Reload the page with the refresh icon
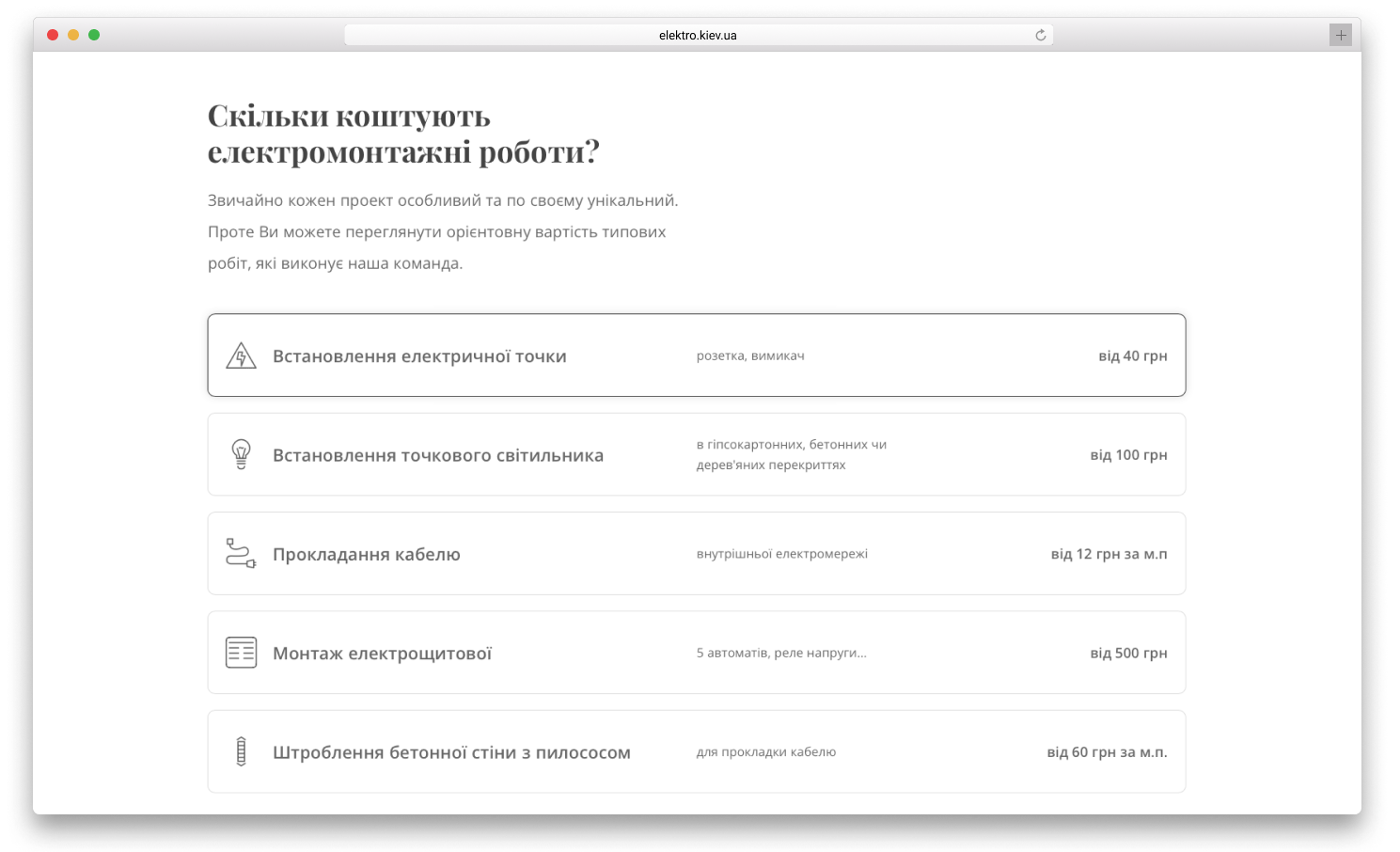Image resolution: width=1400 pixels, height=852 pixels. tap(1040, 36)
